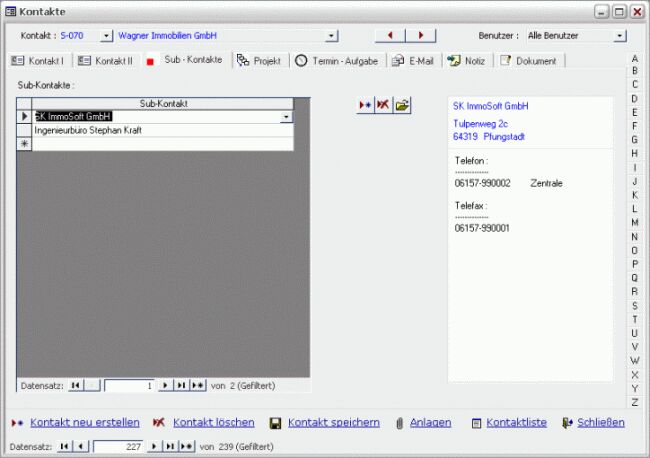Click 'Kontakt neu erstellen' link
Screen dimensions: 650x458
point(84,423)
